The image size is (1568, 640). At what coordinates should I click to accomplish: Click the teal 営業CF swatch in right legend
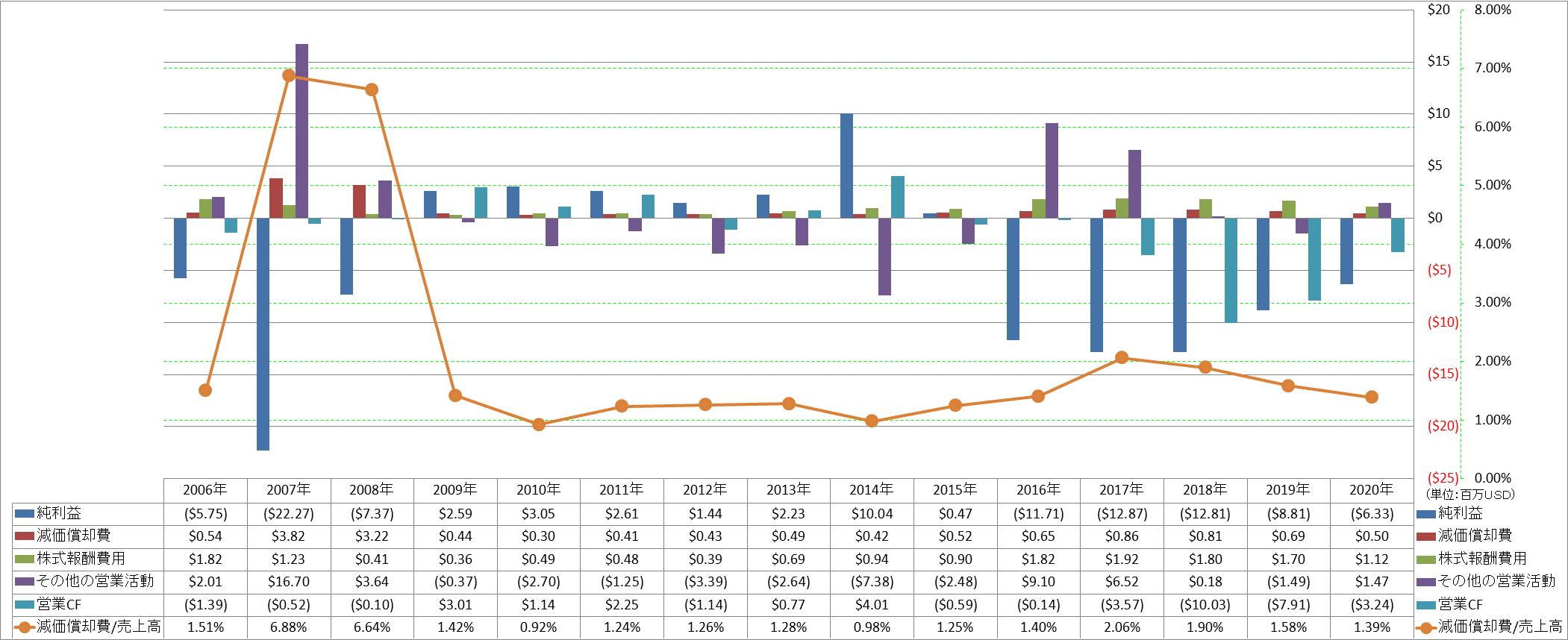click(1425, 604)
